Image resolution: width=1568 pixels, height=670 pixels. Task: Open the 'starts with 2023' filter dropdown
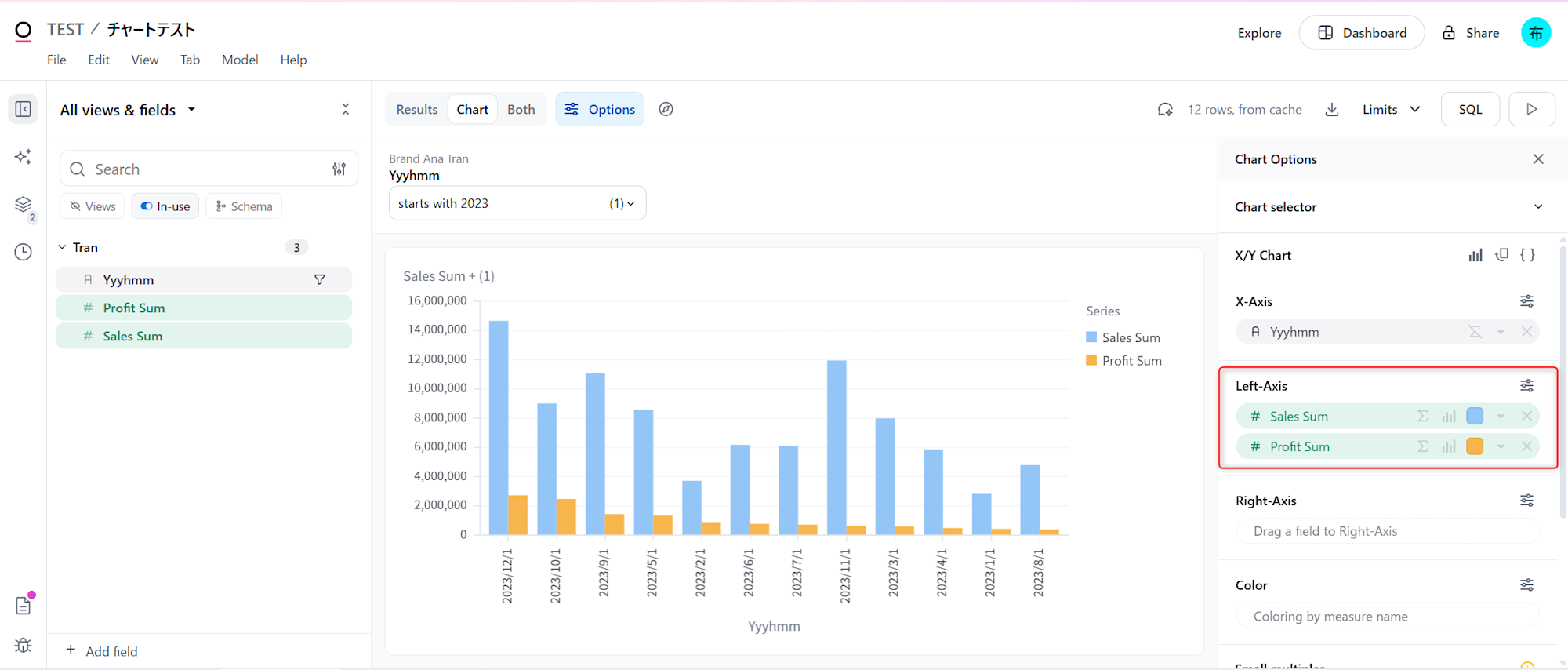coord(517,203)
